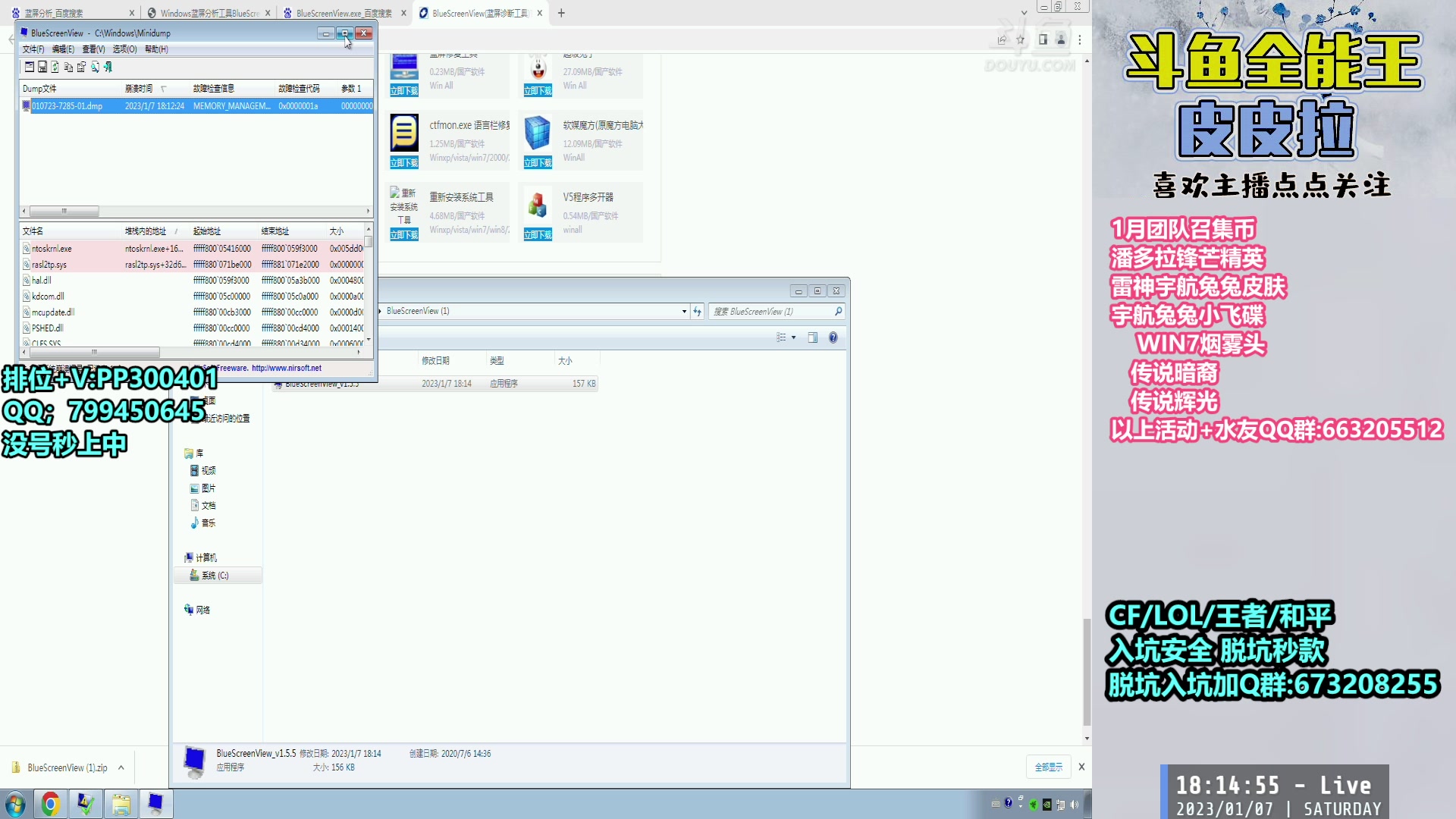
Task: Toggle the Explorer preview pane icon
Action: tap(812, 337)
